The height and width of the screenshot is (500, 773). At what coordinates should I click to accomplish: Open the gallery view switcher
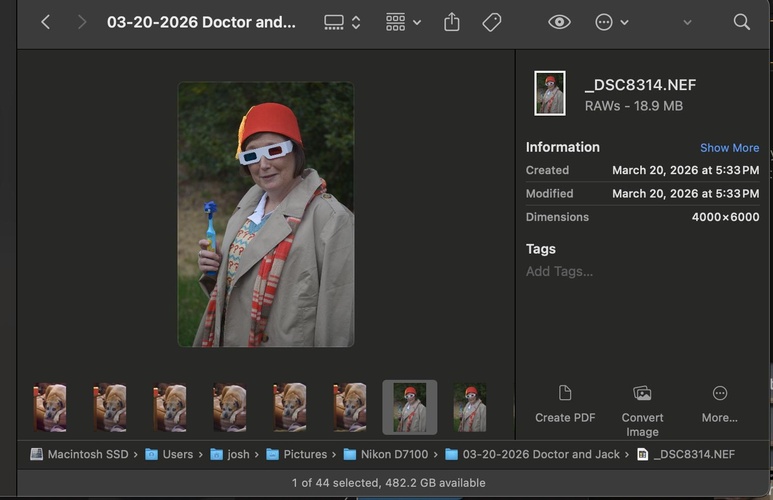(x=342, y=22)
